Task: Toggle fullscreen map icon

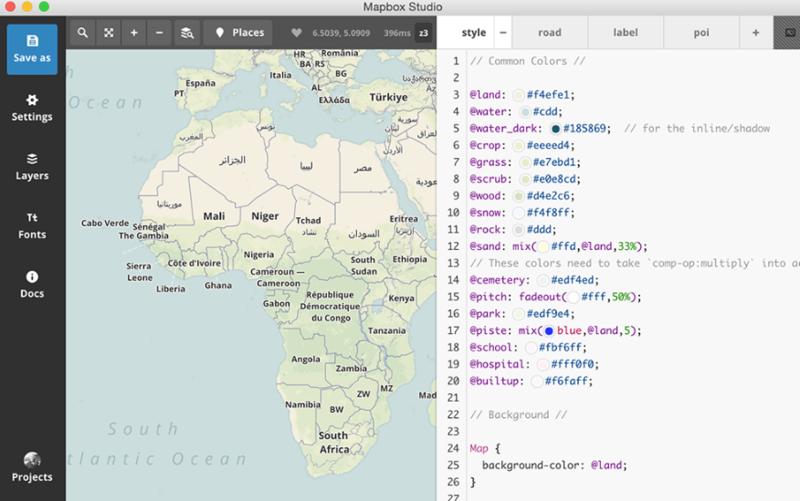Action: click(109, 33)
